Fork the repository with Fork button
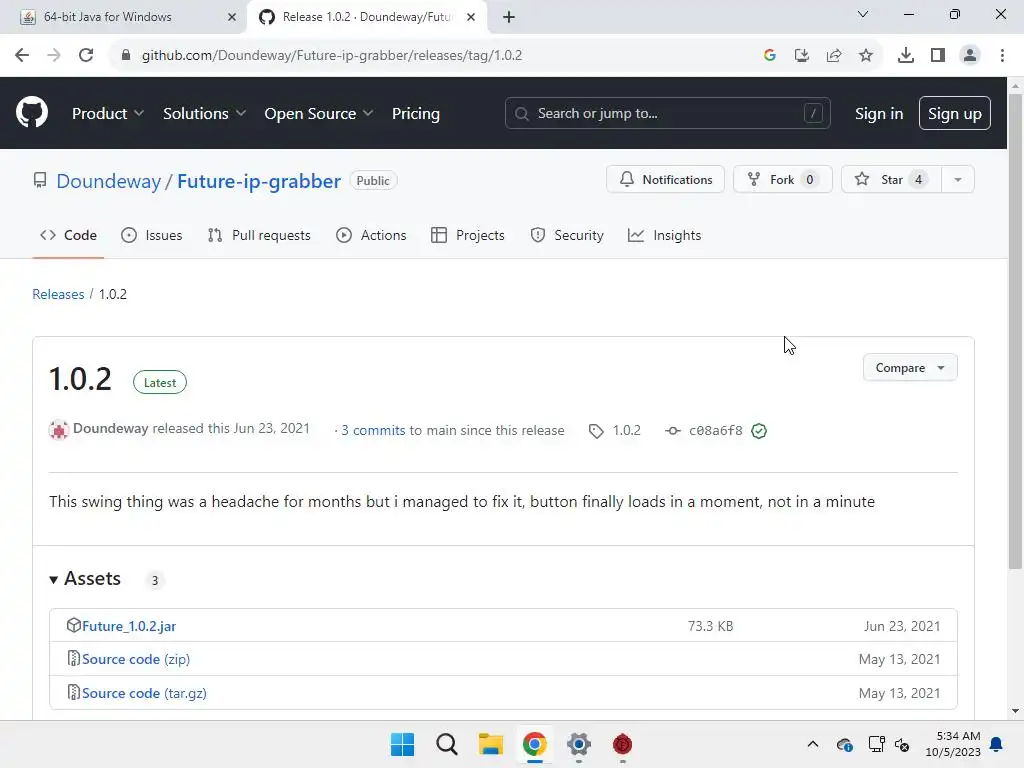Image resolution: width=1024 pixels, height=768 pixels. [782, 180]
